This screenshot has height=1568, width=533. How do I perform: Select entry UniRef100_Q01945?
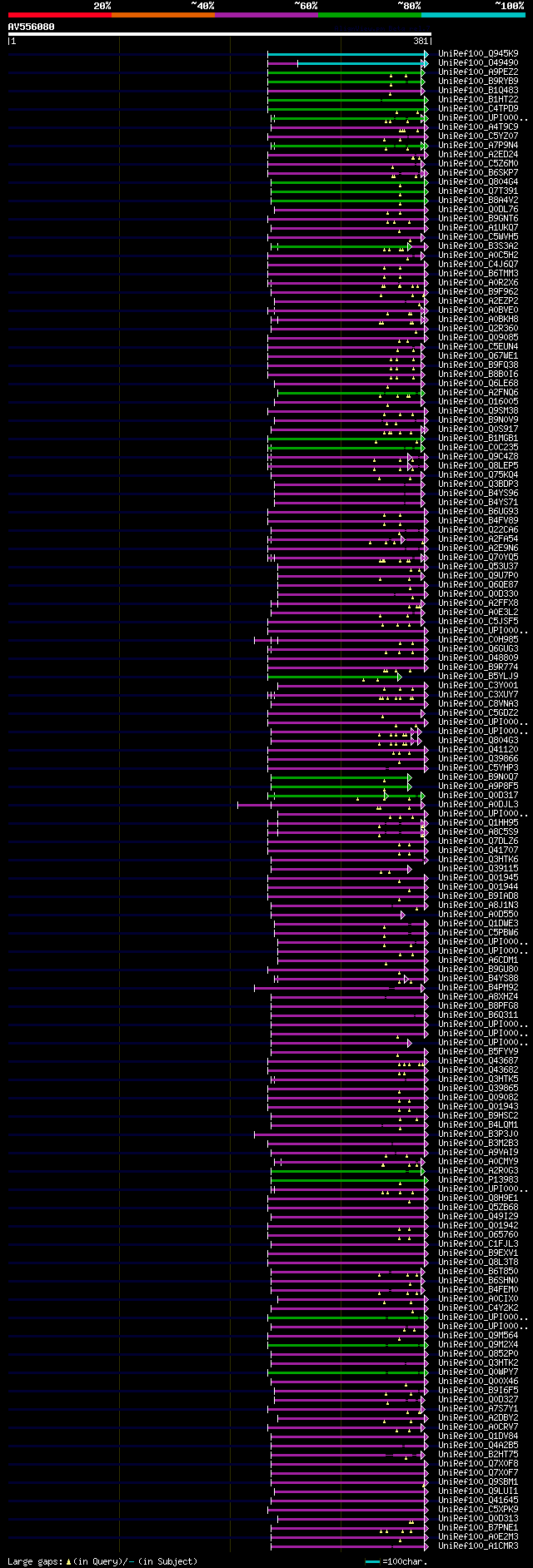(478, 877)
